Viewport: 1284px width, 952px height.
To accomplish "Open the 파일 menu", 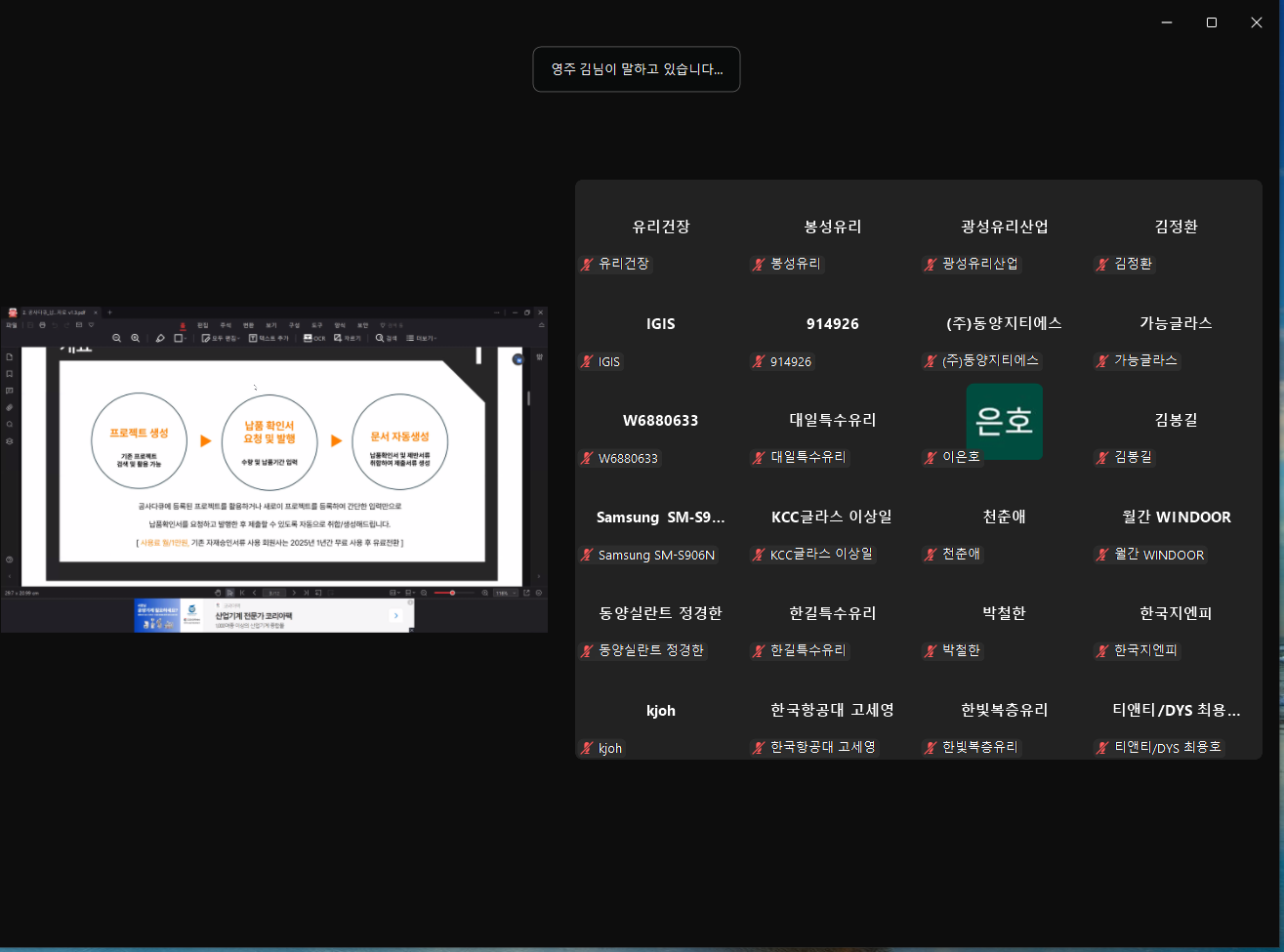I will [12, 325].
